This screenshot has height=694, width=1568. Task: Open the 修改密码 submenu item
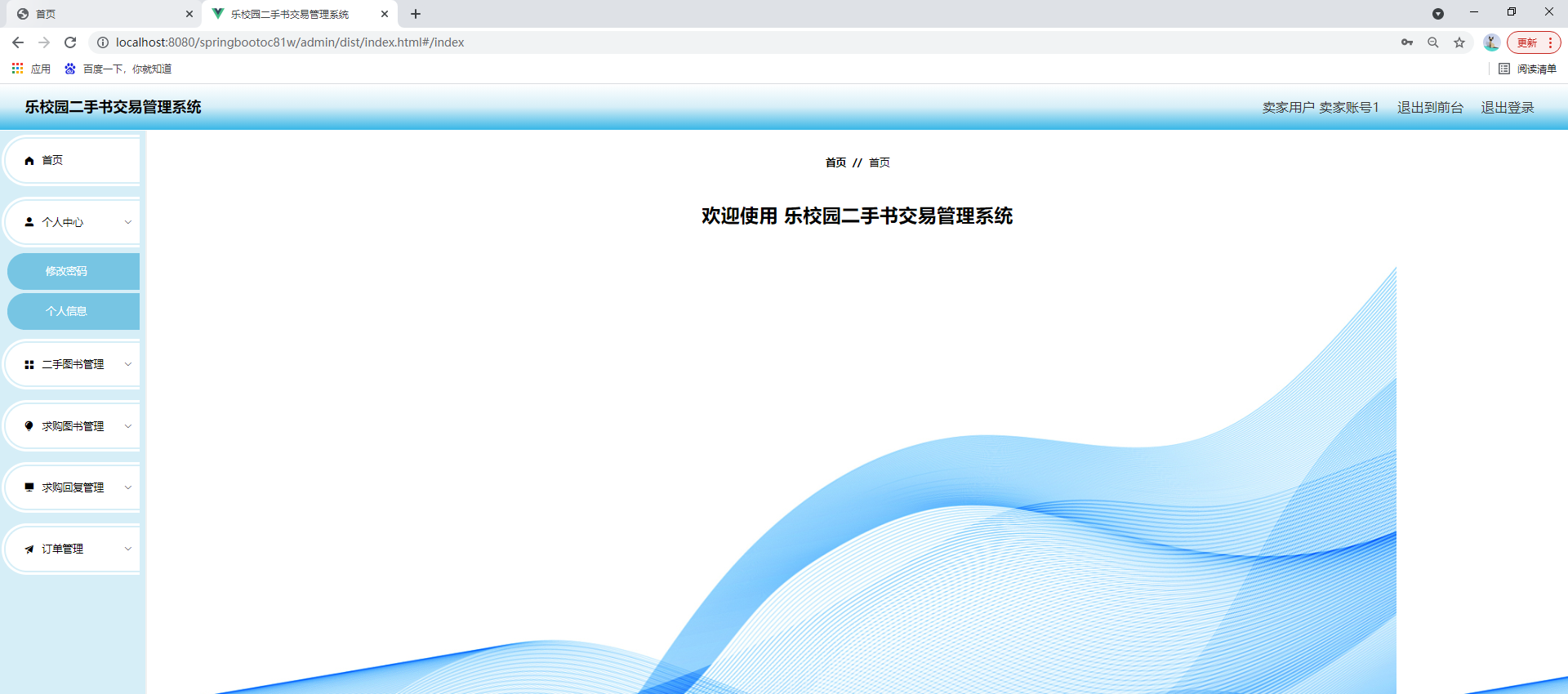[x=73, y=271]
